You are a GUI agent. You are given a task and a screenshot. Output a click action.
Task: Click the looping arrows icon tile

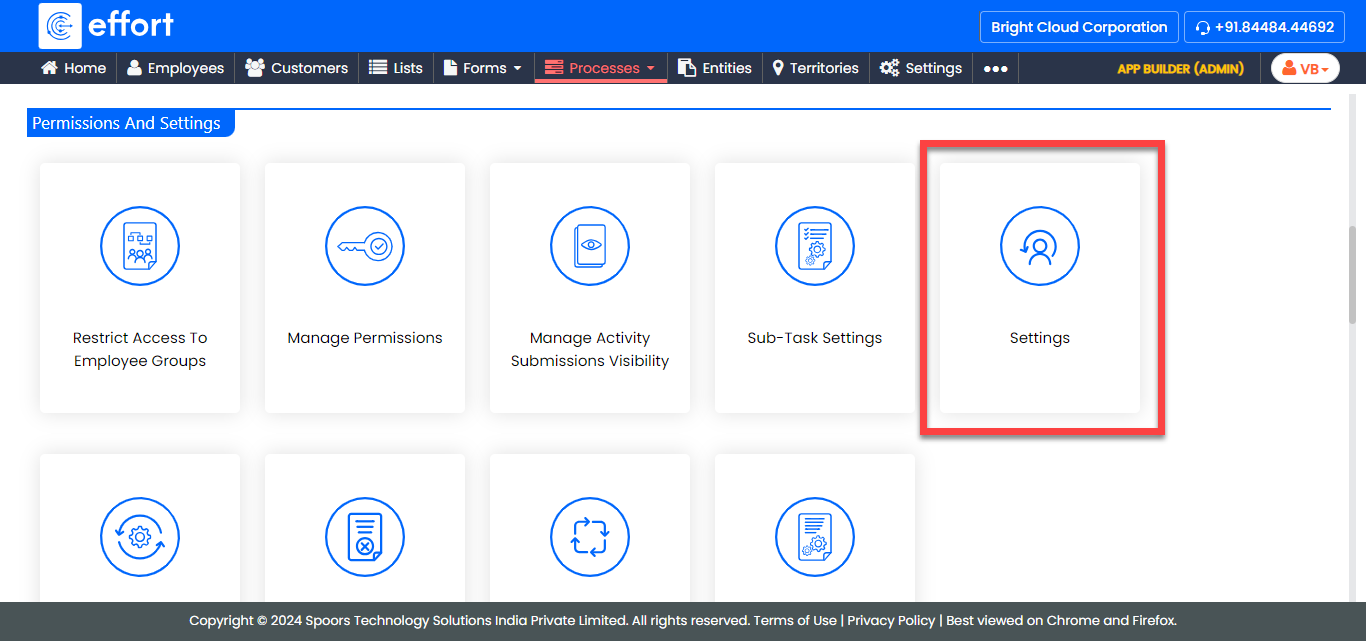tap(590, 537)
